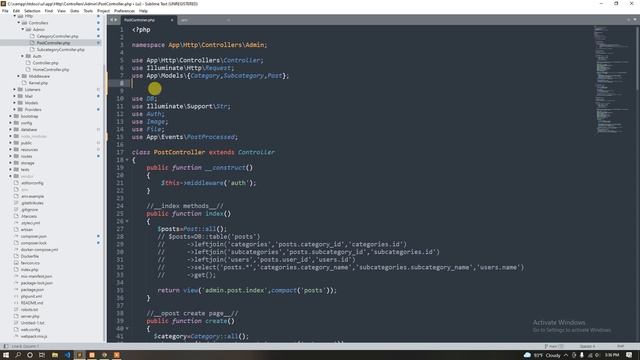Open the File menu
This screenshot has width=640, height=360.
5,11
